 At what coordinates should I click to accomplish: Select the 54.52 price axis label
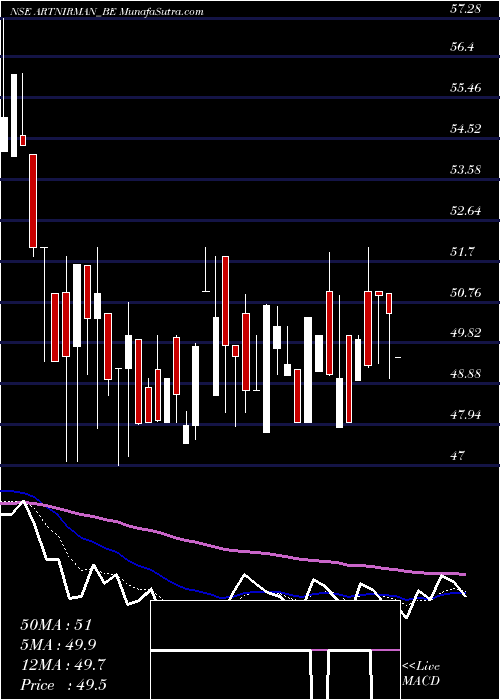pyautogui.click(x=466, y=129)
